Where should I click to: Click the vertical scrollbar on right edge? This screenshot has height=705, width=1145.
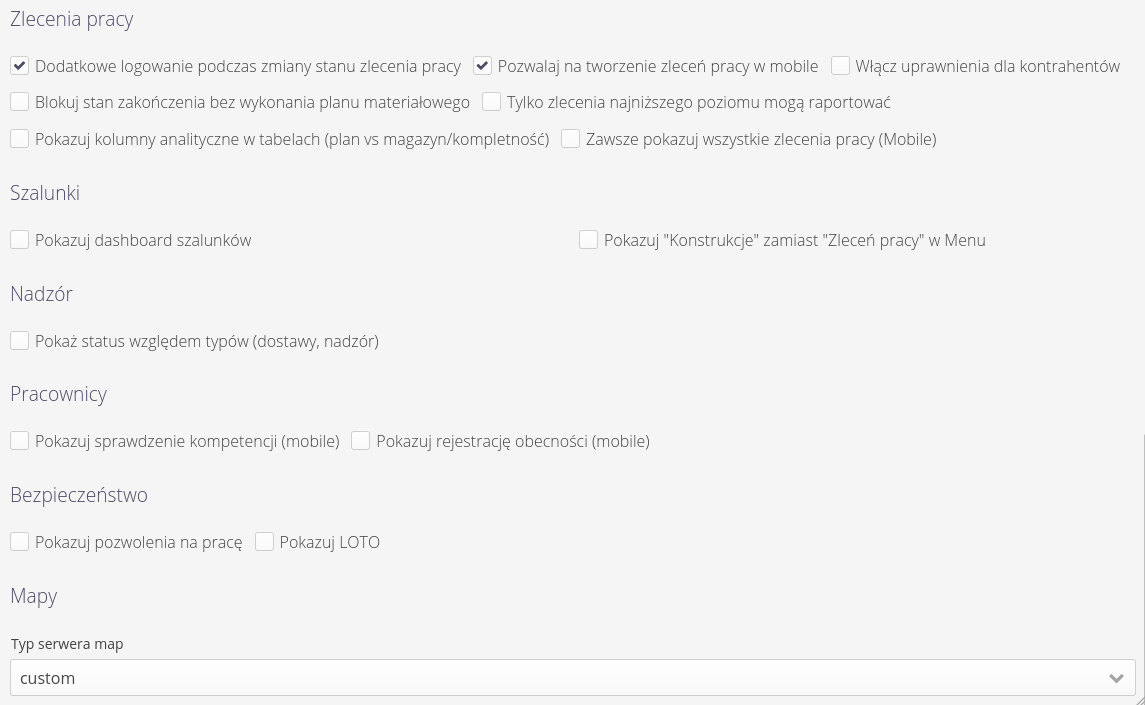pos(1142,560)
